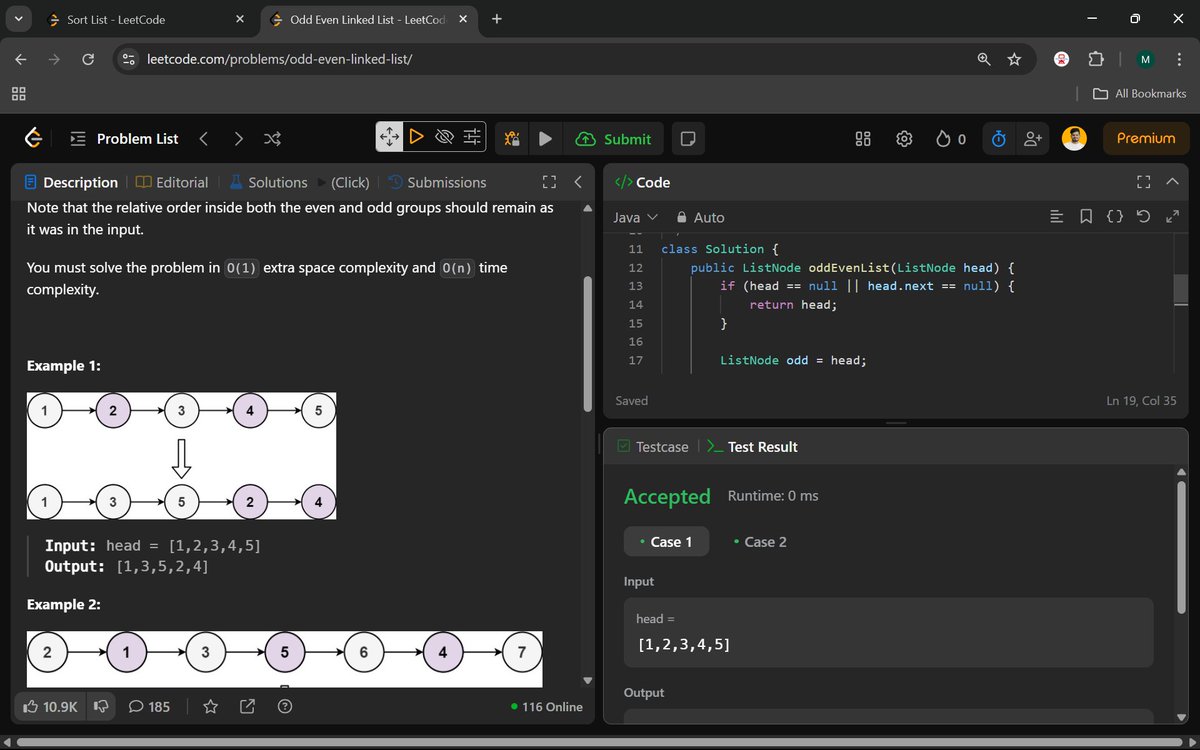This screenshot has height=750, width=1200.
Task: Open the browser apps grid icon
Action: point(19,93)
